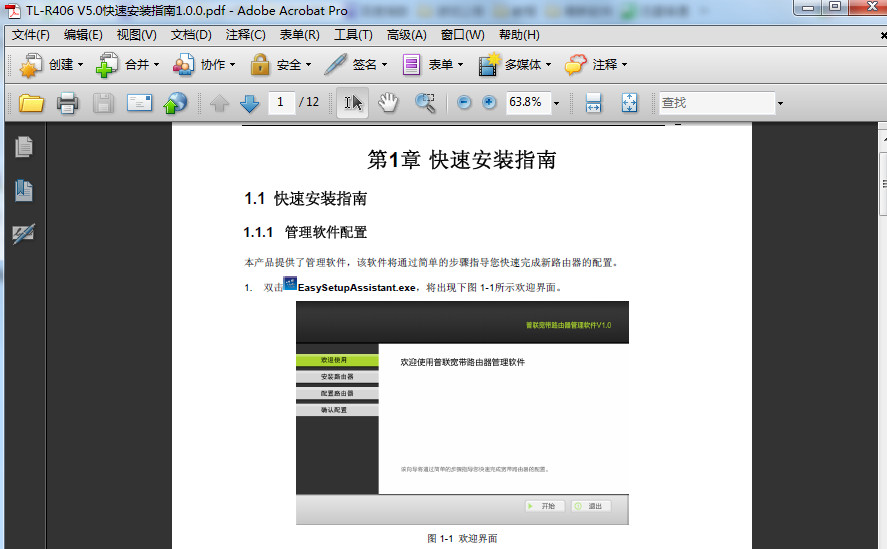Go to previous page with up arrow

[x=219, y=103]
